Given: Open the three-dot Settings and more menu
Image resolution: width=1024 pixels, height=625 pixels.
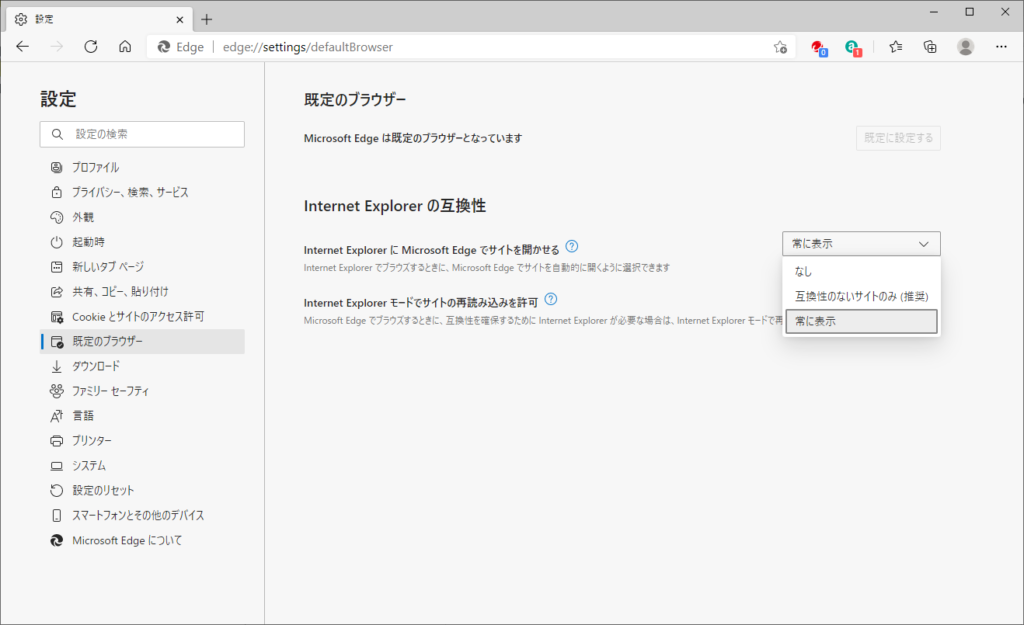Looking at the screenshot, I should tap(1001, 46).
